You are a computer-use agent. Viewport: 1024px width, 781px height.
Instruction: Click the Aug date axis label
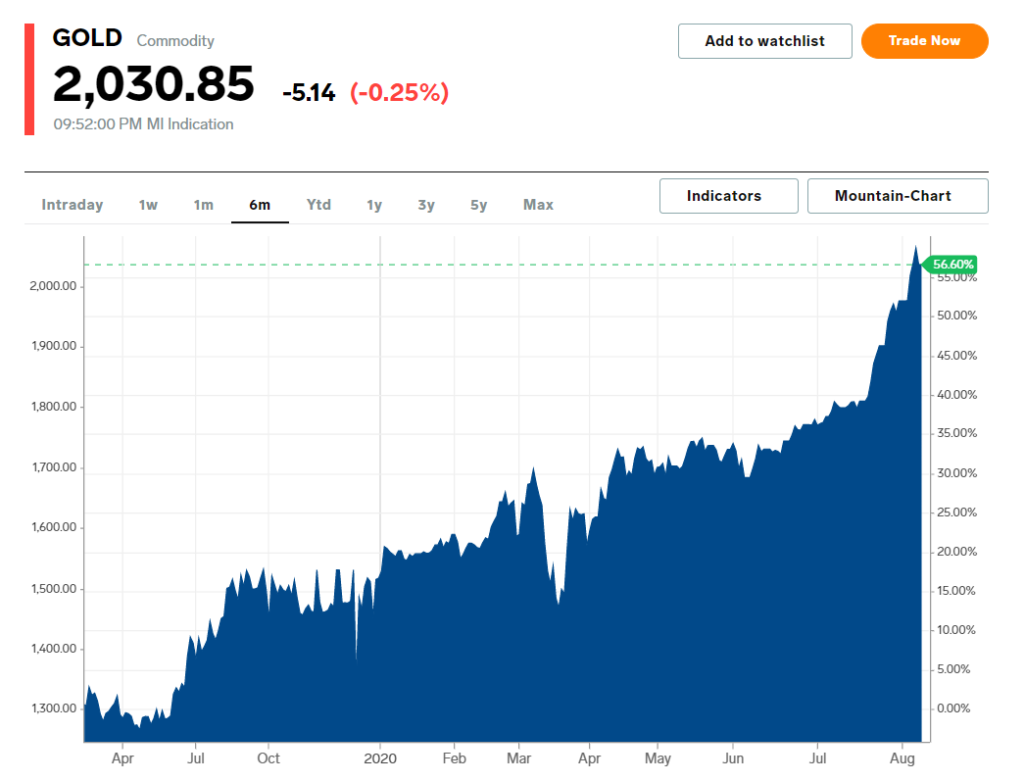(902, 759)
